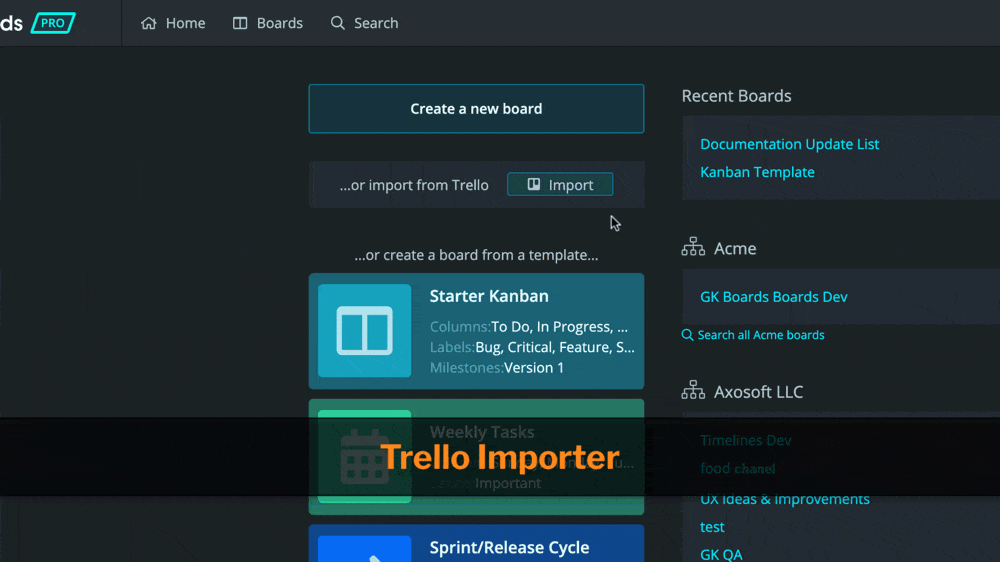Click the PRO badge logo

tap(54, 23)
